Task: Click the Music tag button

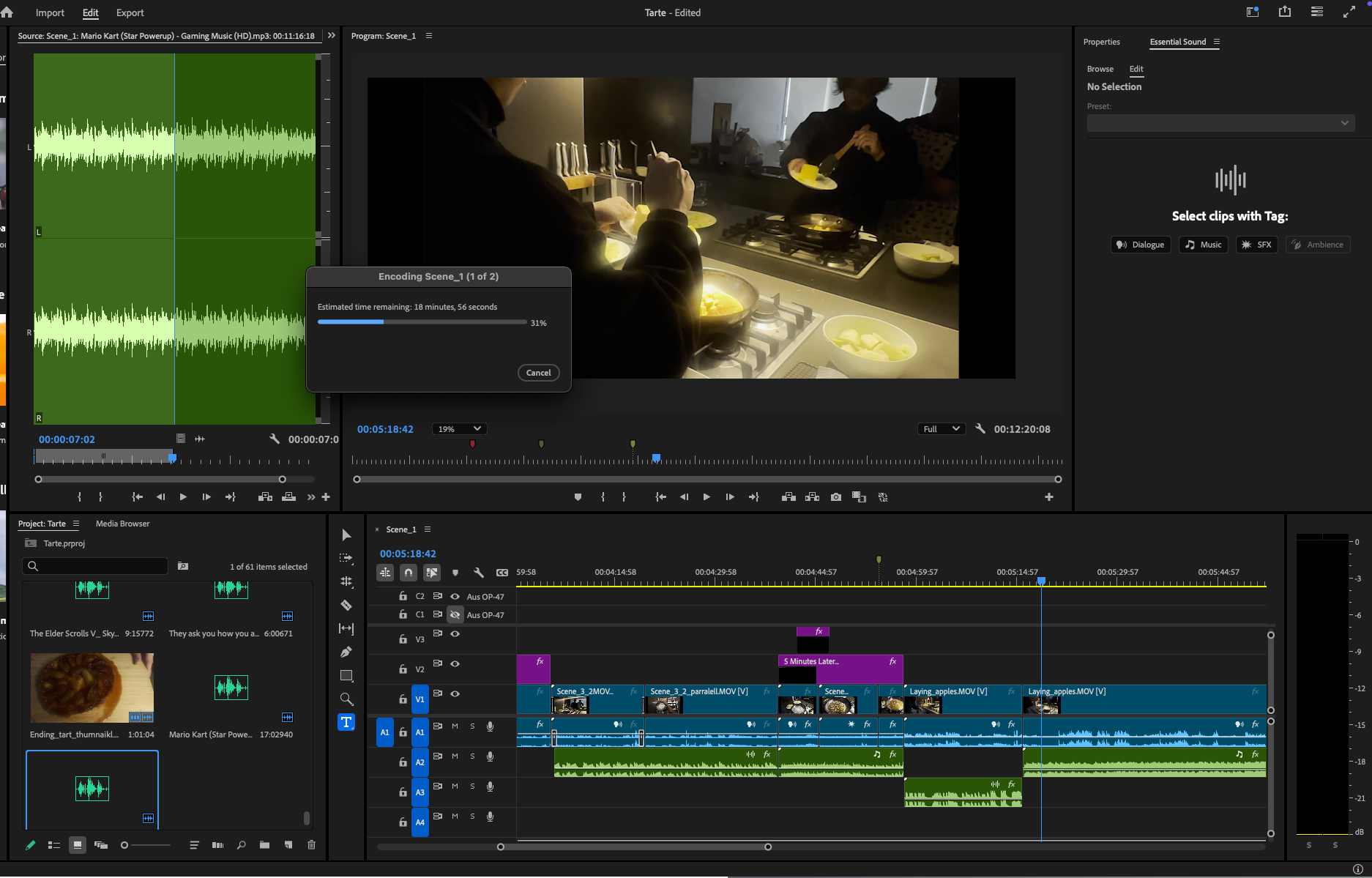Action: tap(1203, 245)
